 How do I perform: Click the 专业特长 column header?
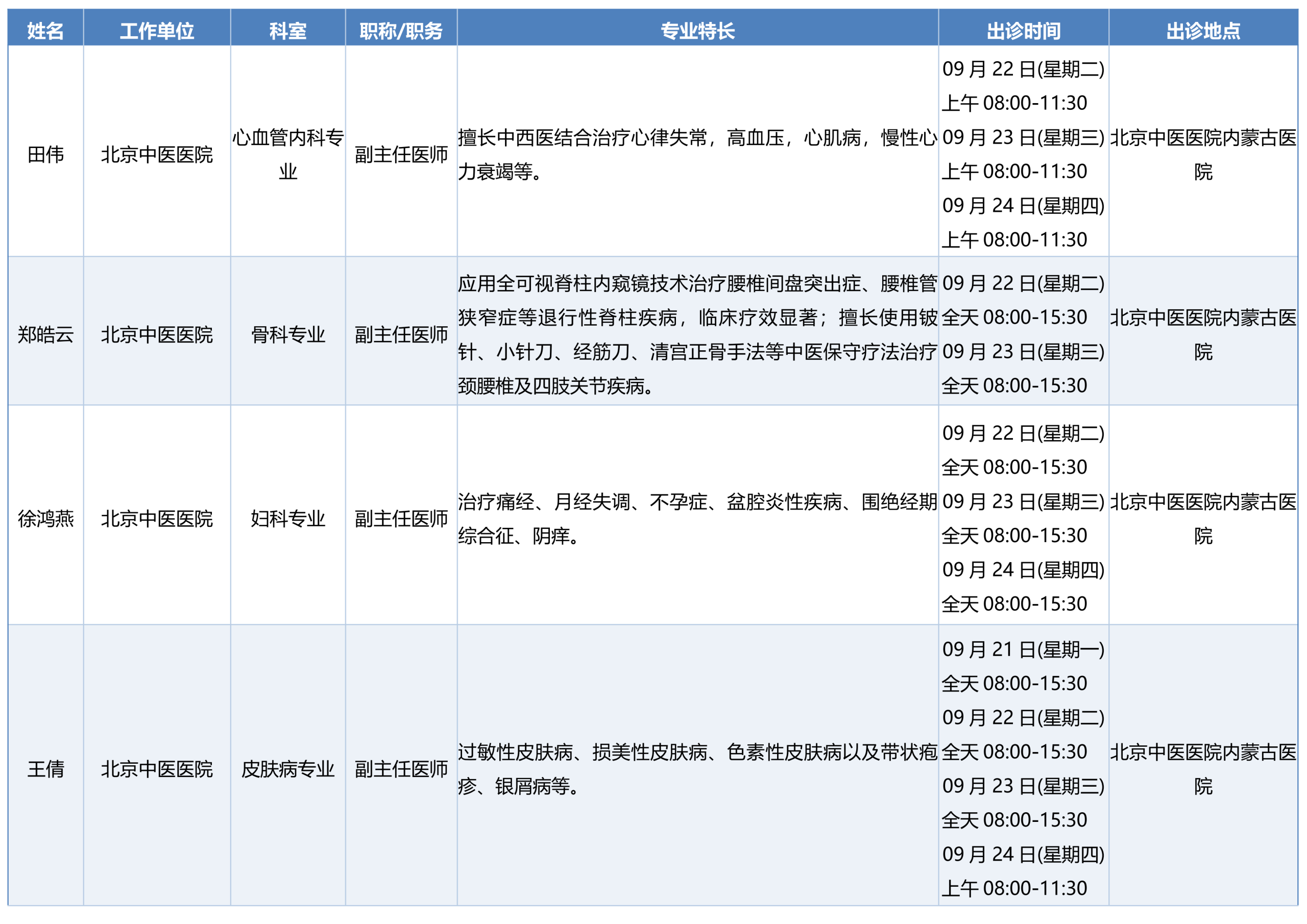click(x=698, y=31)
